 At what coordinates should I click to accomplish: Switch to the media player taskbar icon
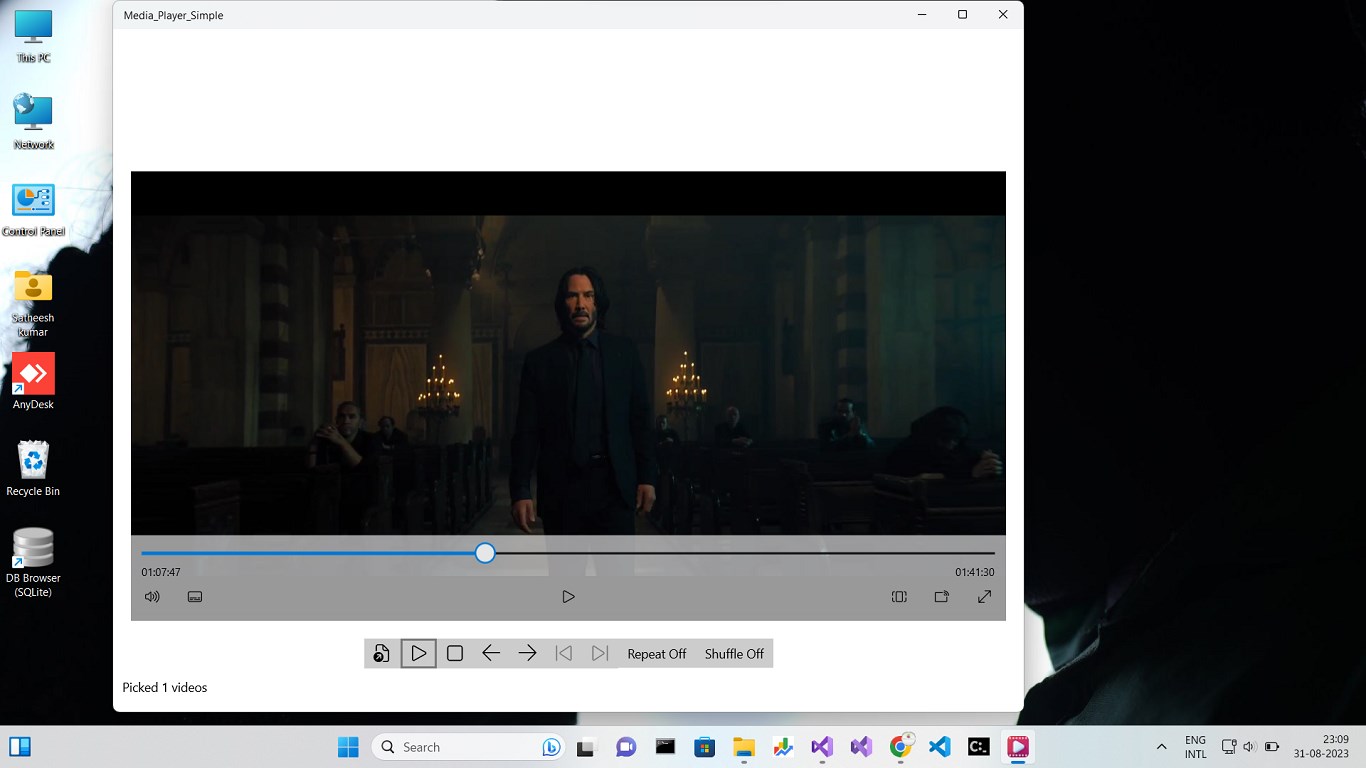[x=1018, y=747]
